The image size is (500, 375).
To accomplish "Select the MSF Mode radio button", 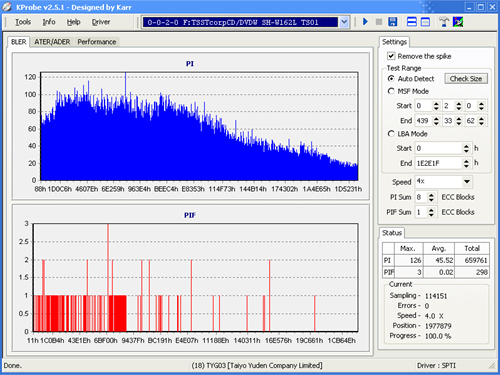I will (x=391, y=91).
